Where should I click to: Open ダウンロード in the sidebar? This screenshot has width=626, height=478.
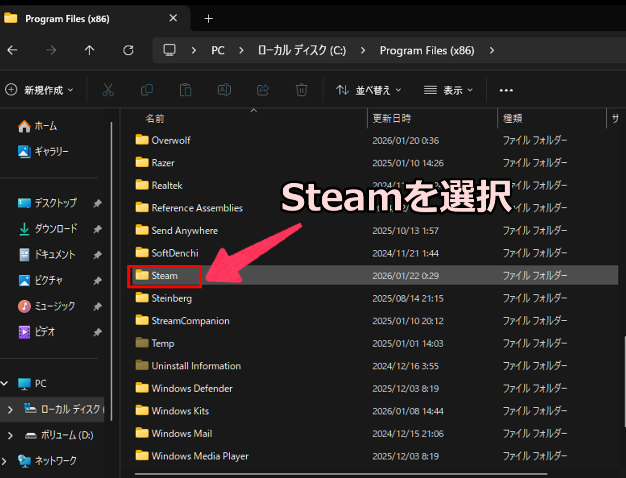pos(55,229)
